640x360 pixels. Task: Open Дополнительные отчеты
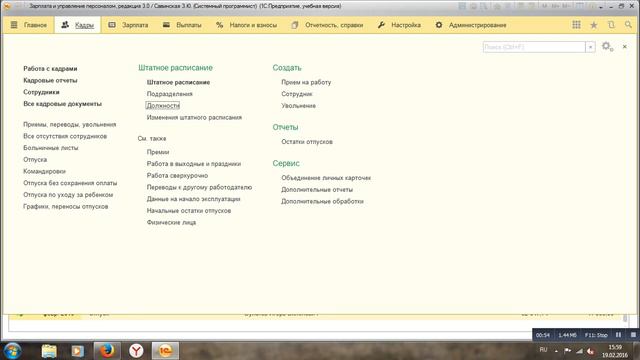(x=317, y=190)
